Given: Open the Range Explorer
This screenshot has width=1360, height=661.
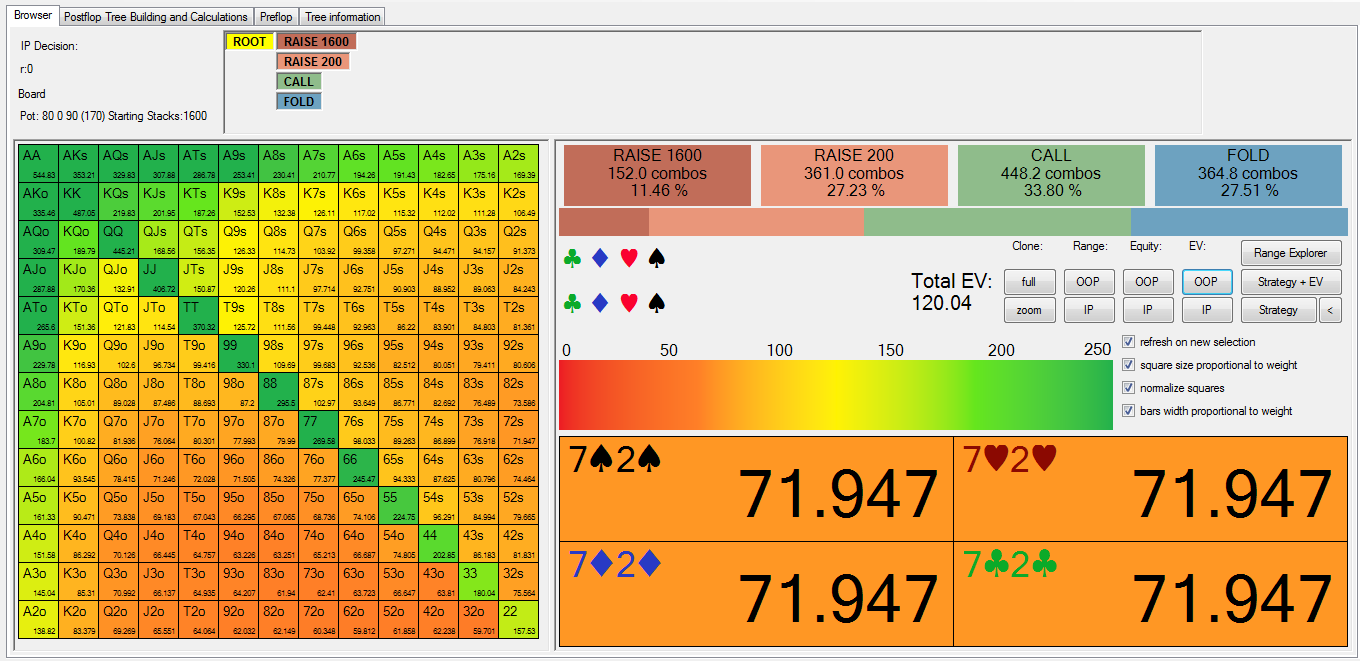Looking at the screenshot, I should click(1291, 253).
